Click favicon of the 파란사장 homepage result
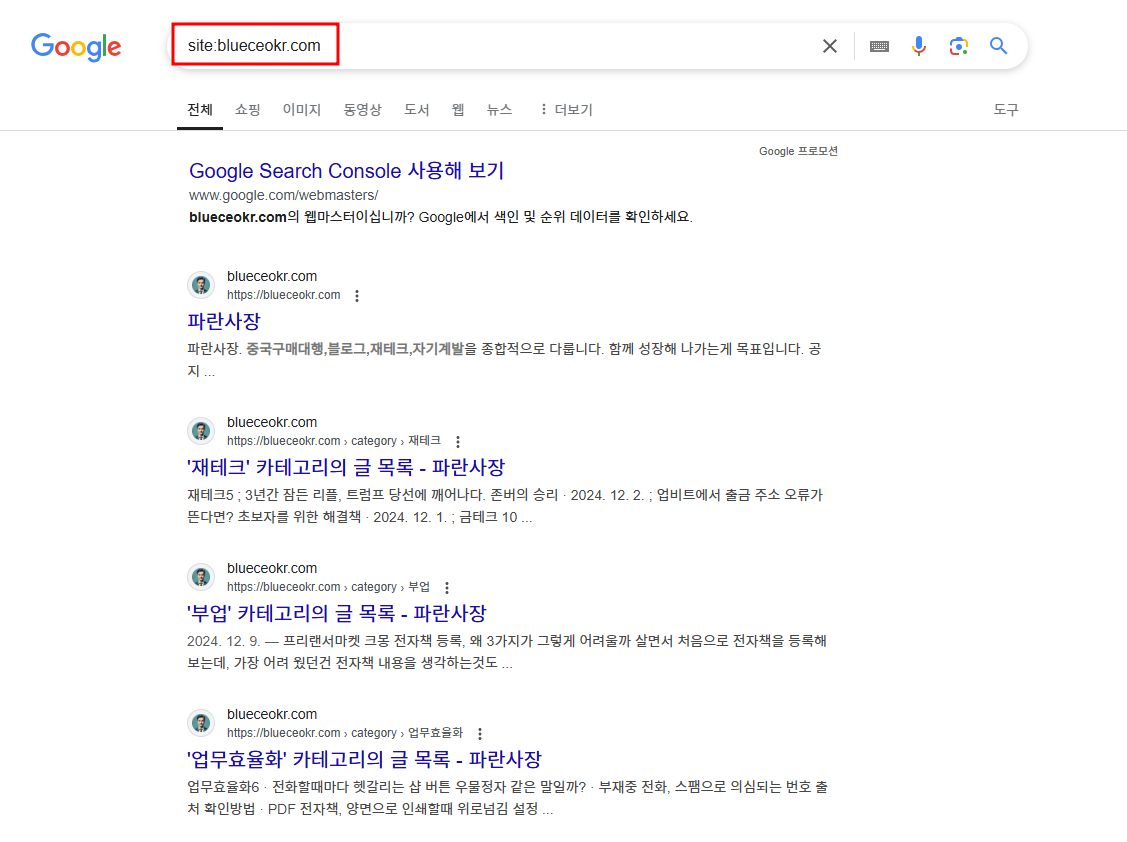This screenshot has height=842, width=1127. pos(201,285)
